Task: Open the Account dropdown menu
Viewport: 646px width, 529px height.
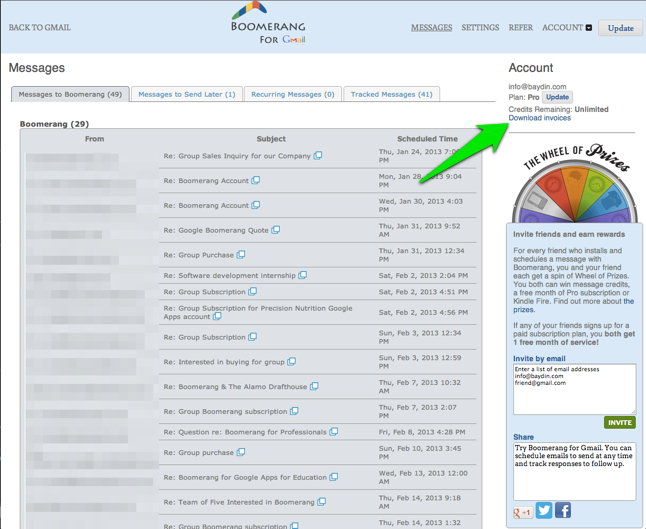Action: (x=567, y=28)
